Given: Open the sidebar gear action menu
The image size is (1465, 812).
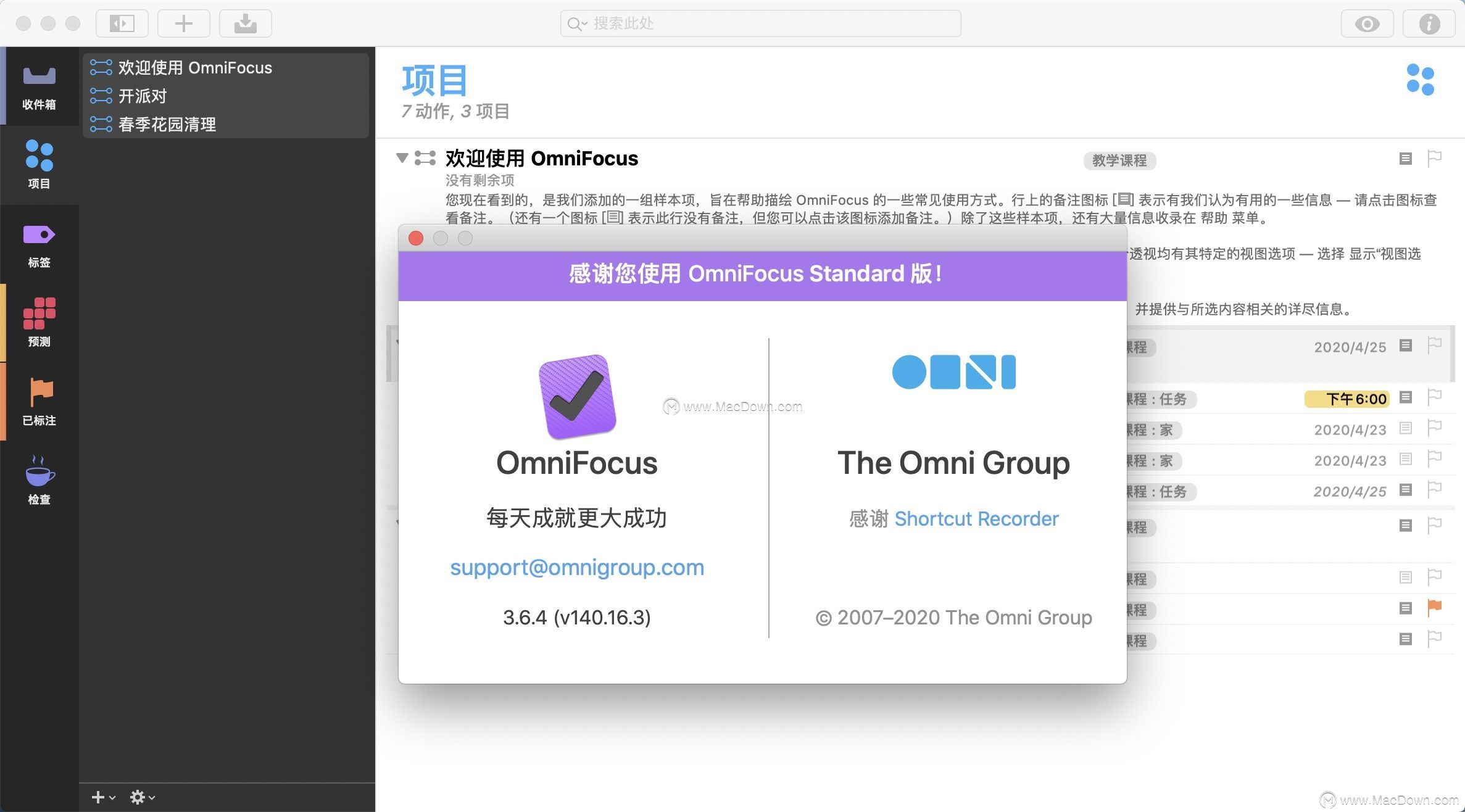Looking at the screenshot, I should [x=142, y=797].
